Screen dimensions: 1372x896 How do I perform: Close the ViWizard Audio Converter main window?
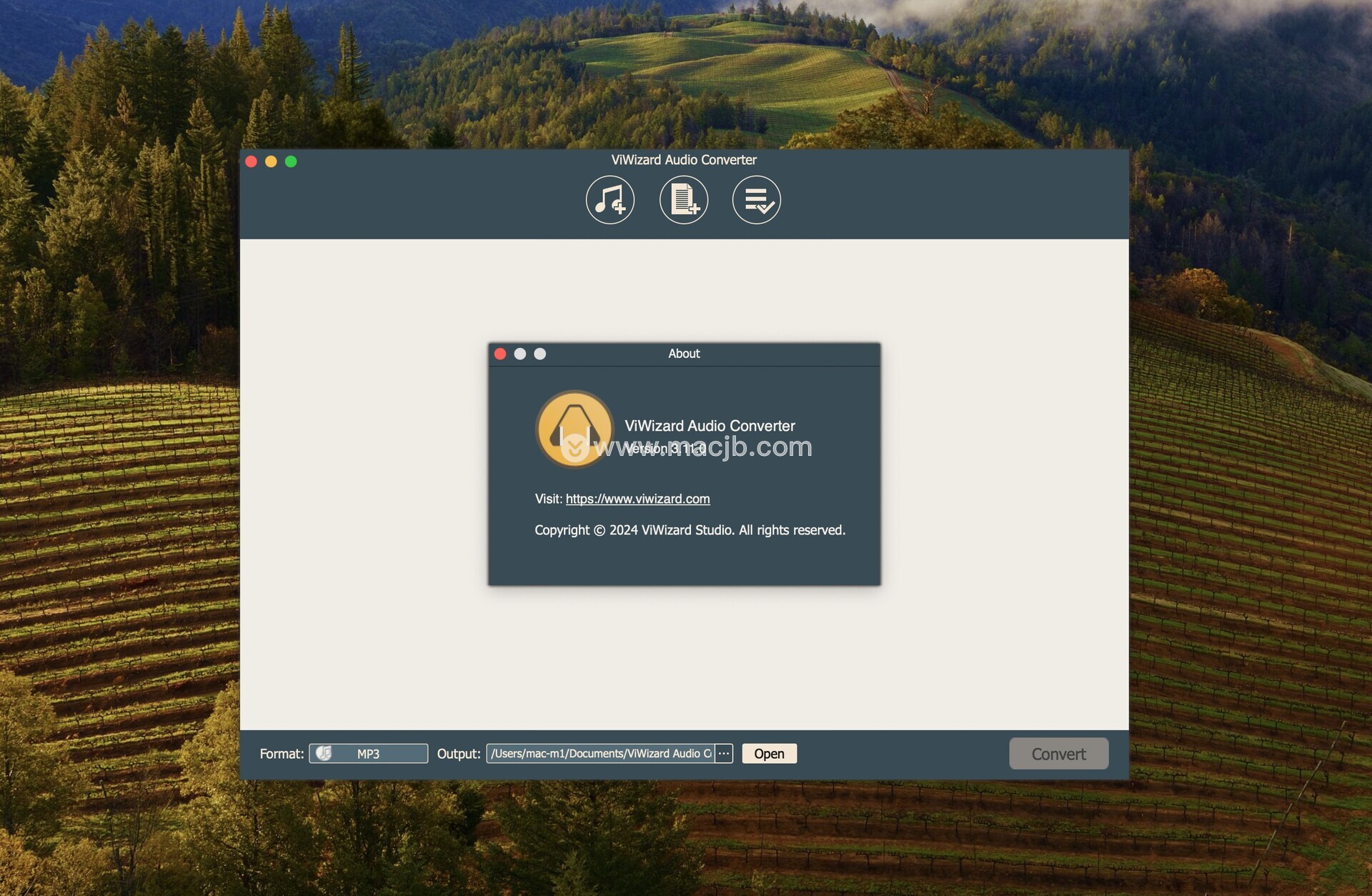pyautogui.click(x=252, y=161)
